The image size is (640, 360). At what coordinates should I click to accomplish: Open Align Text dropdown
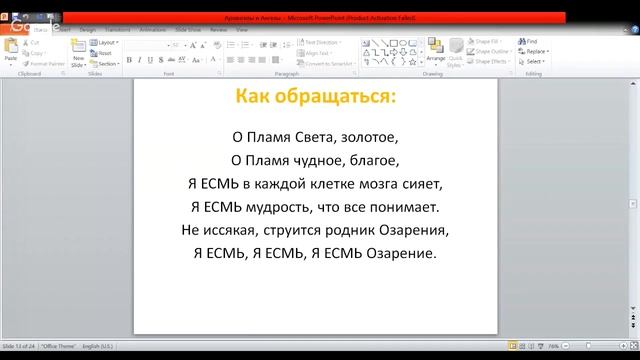coord(314,53)
